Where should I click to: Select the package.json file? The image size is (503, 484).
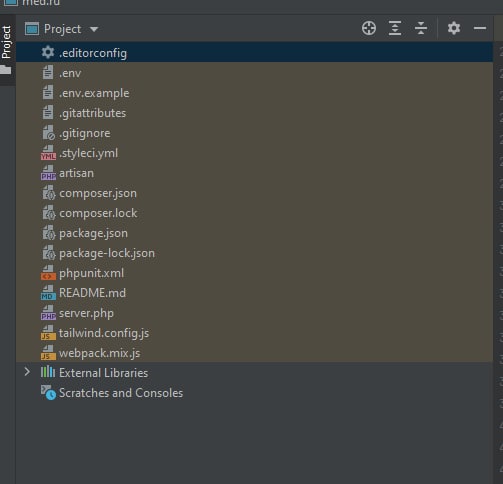click(x=254, y=233)
